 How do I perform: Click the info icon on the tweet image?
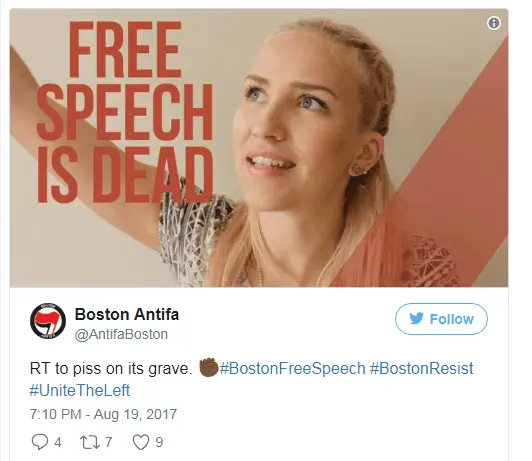[x=494, y=23]
